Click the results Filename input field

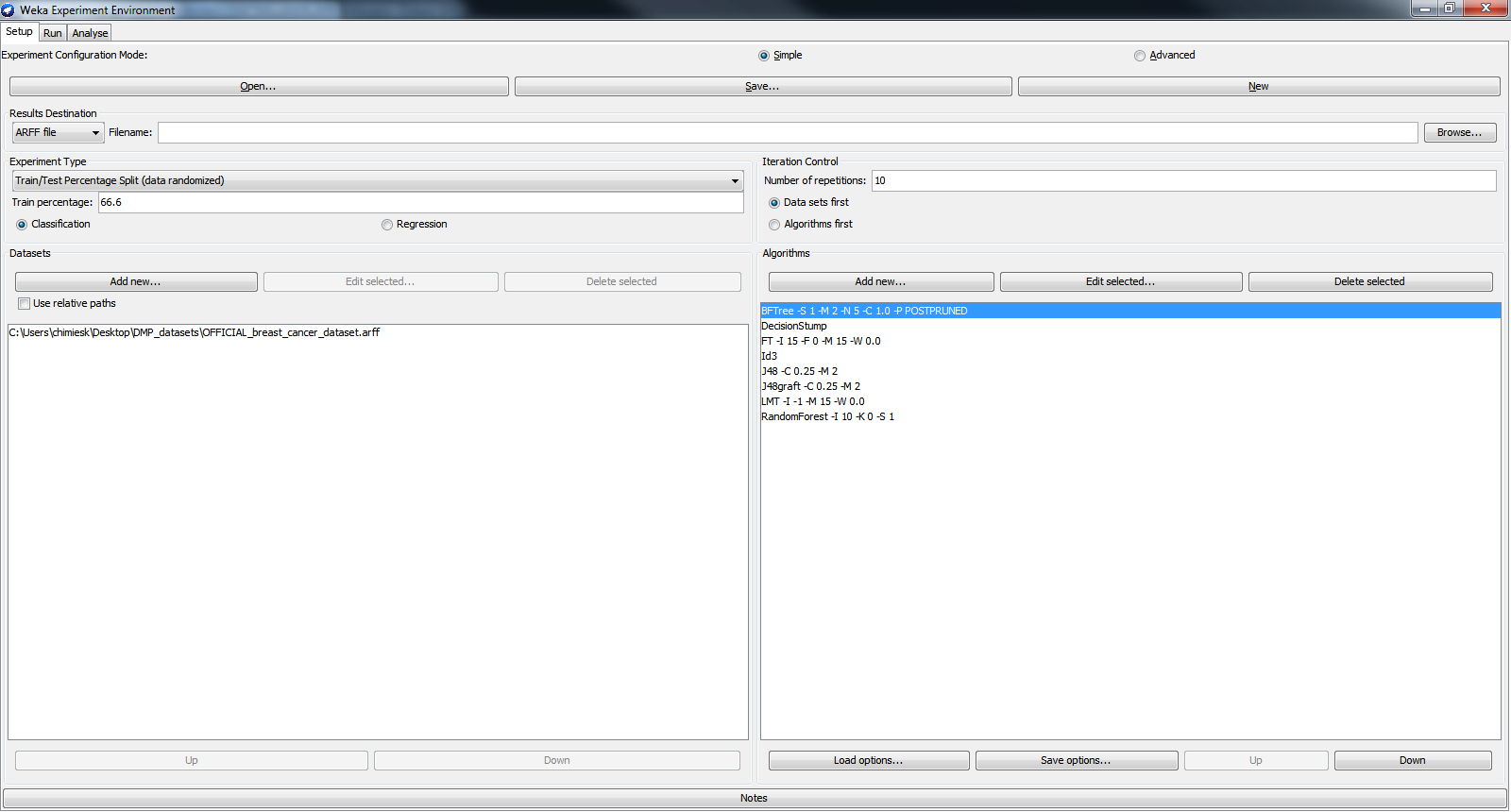point(788,132)
